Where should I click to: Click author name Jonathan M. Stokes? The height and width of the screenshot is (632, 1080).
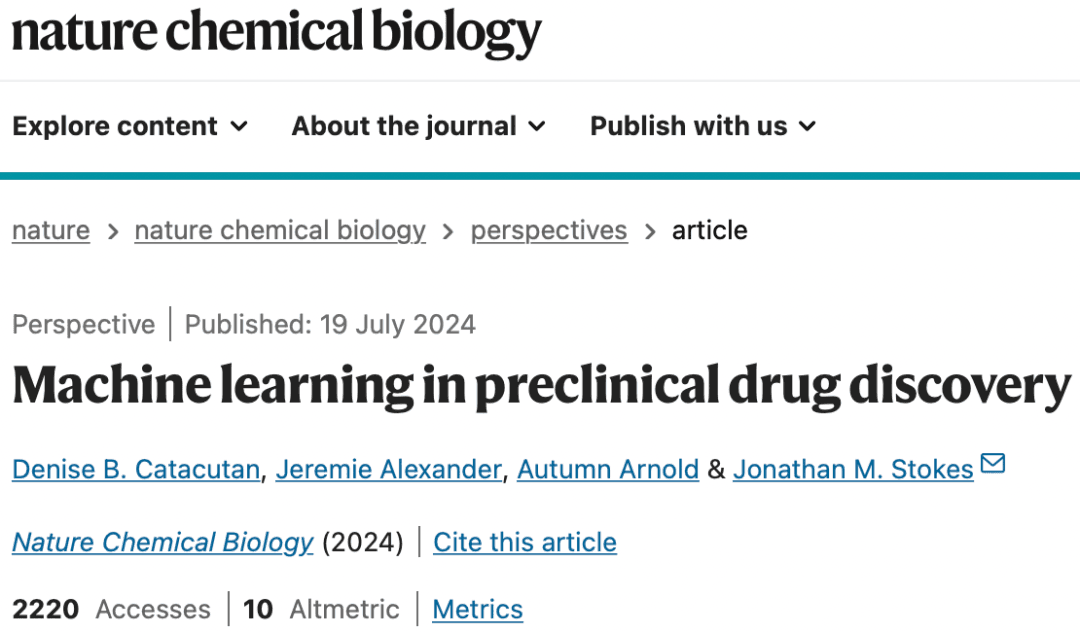pyautogui.click(x=853, y=470)
